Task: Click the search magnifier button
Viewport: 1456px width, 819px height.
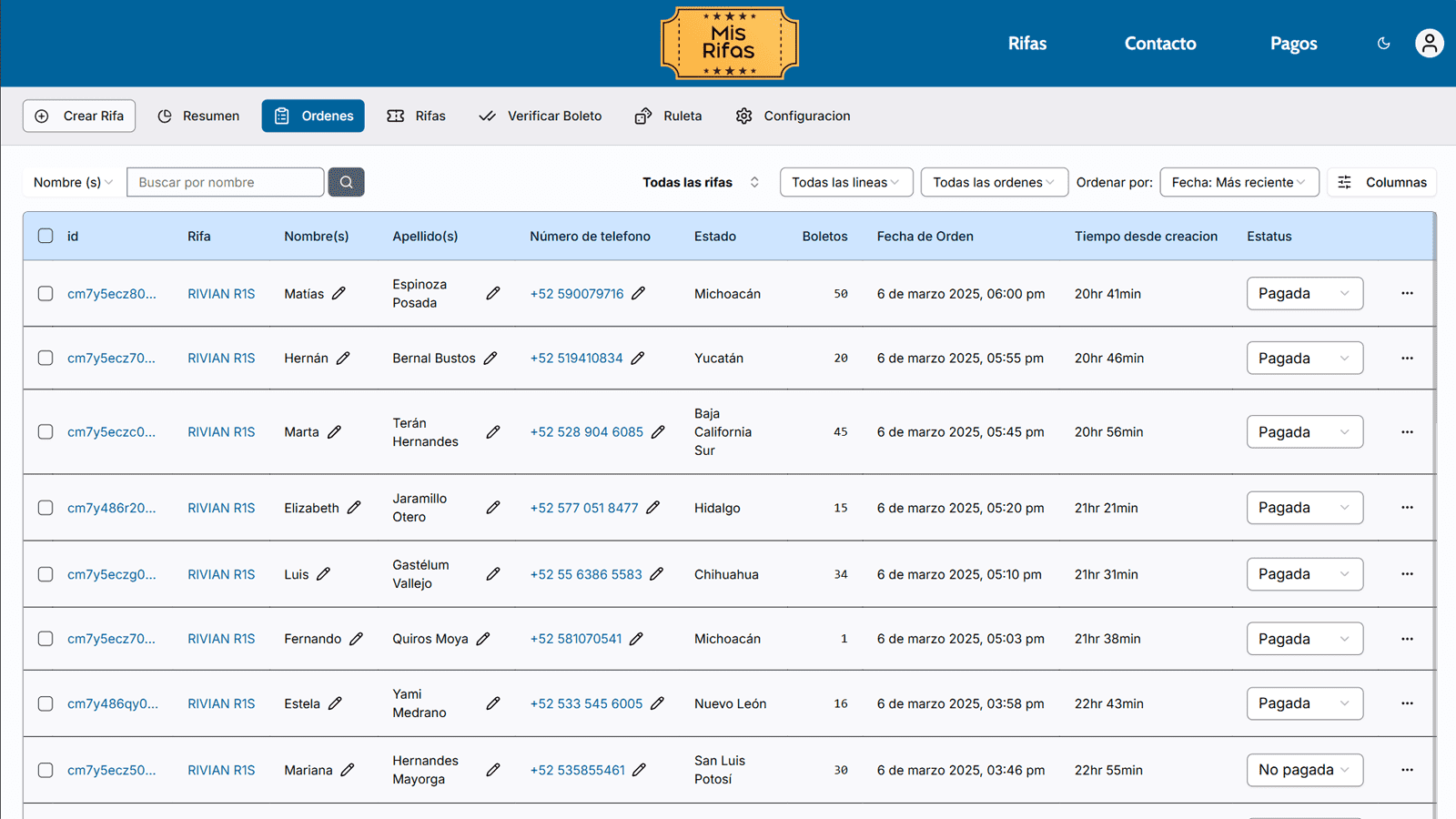Action: pyautogui.click(x=346, y=182)
